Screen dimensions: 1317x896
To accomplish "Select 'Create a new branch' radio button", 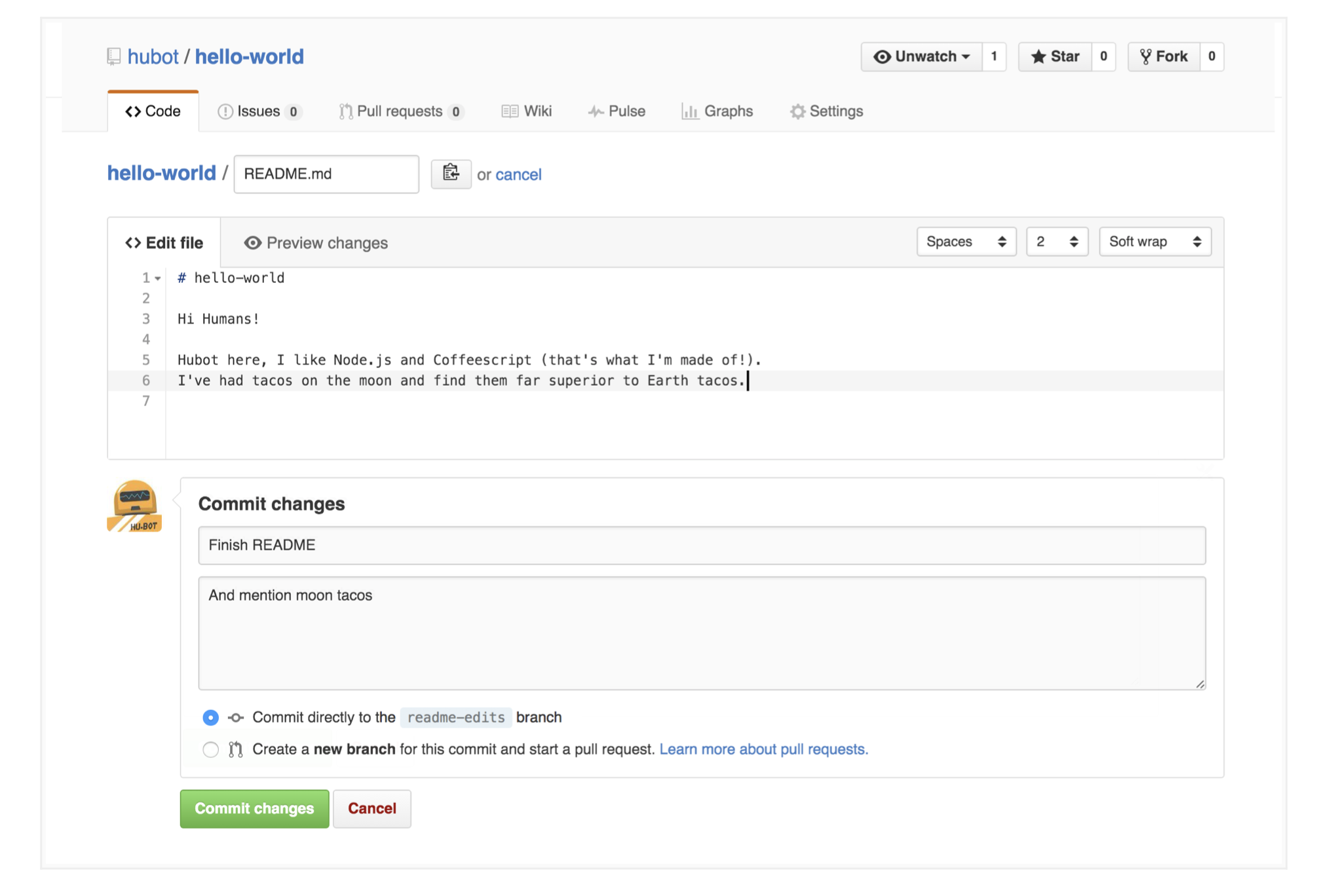I will tap(210, 750).
